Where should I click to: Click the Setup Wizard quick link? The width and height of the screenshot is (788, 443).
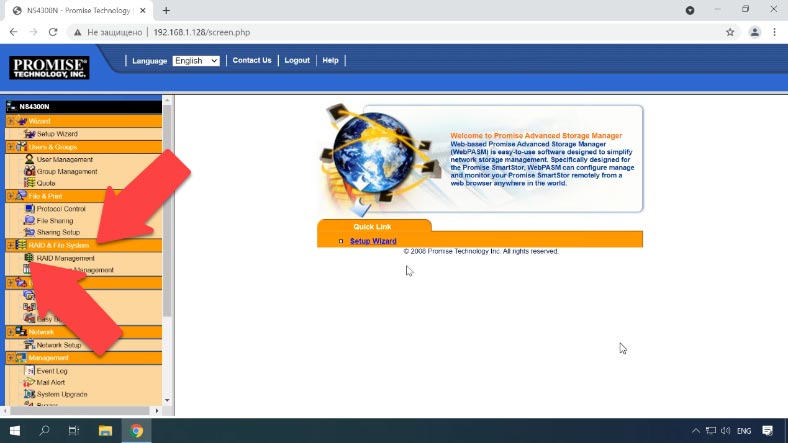tap(373, 241)
